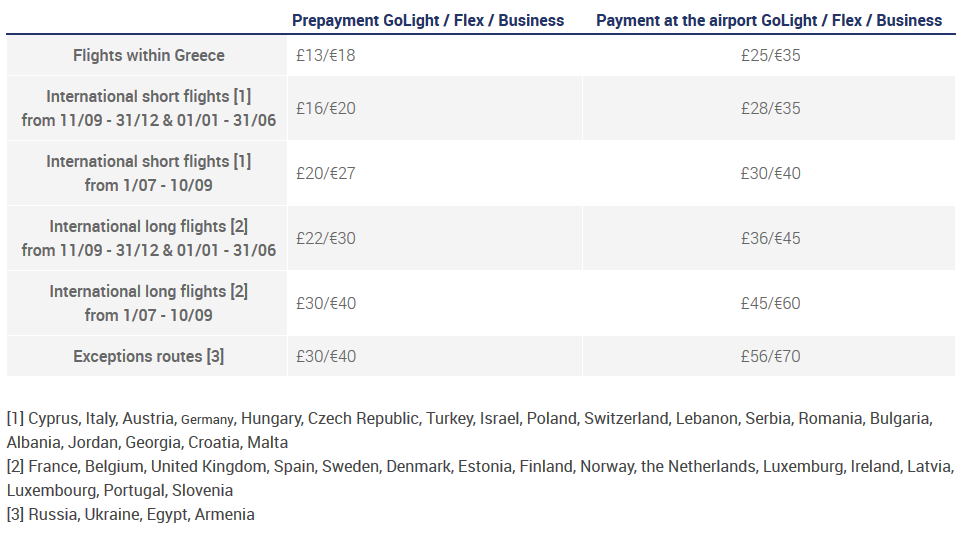Select the £36/€45 airport payment cell

coord(770,238)
